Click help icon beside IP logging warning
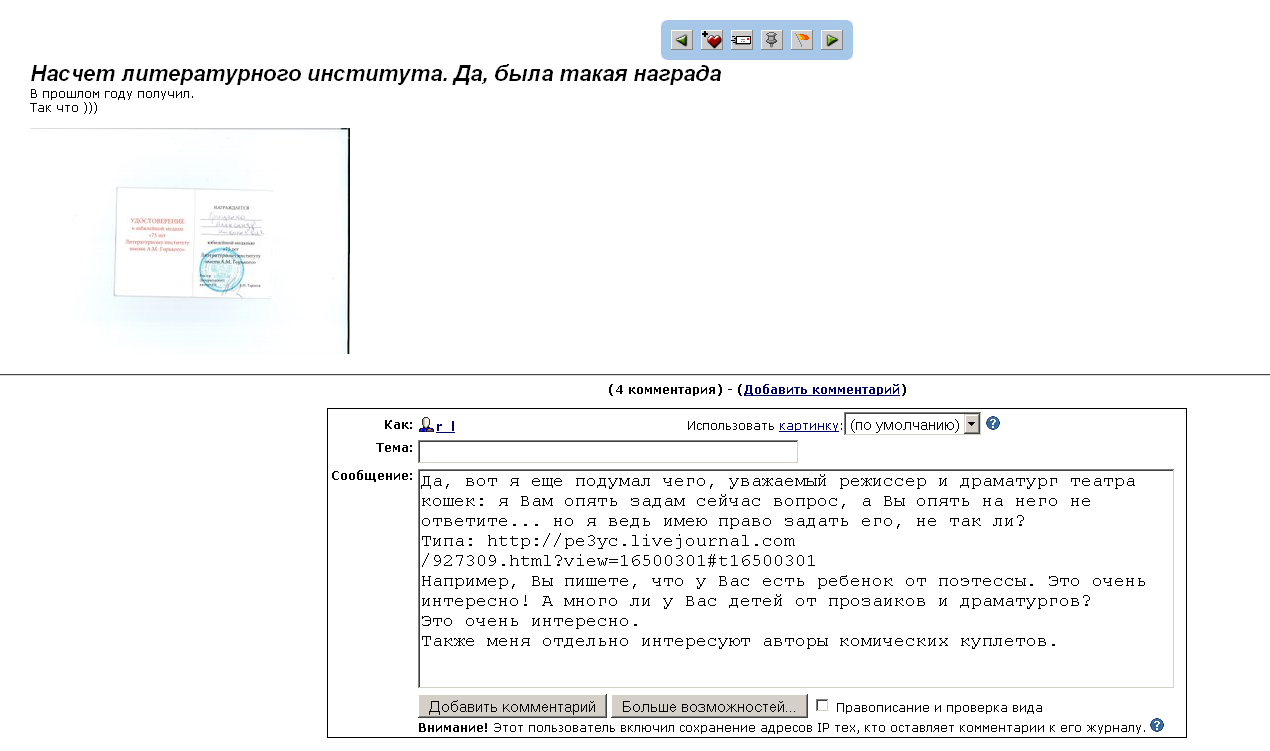 [1157, 726]
